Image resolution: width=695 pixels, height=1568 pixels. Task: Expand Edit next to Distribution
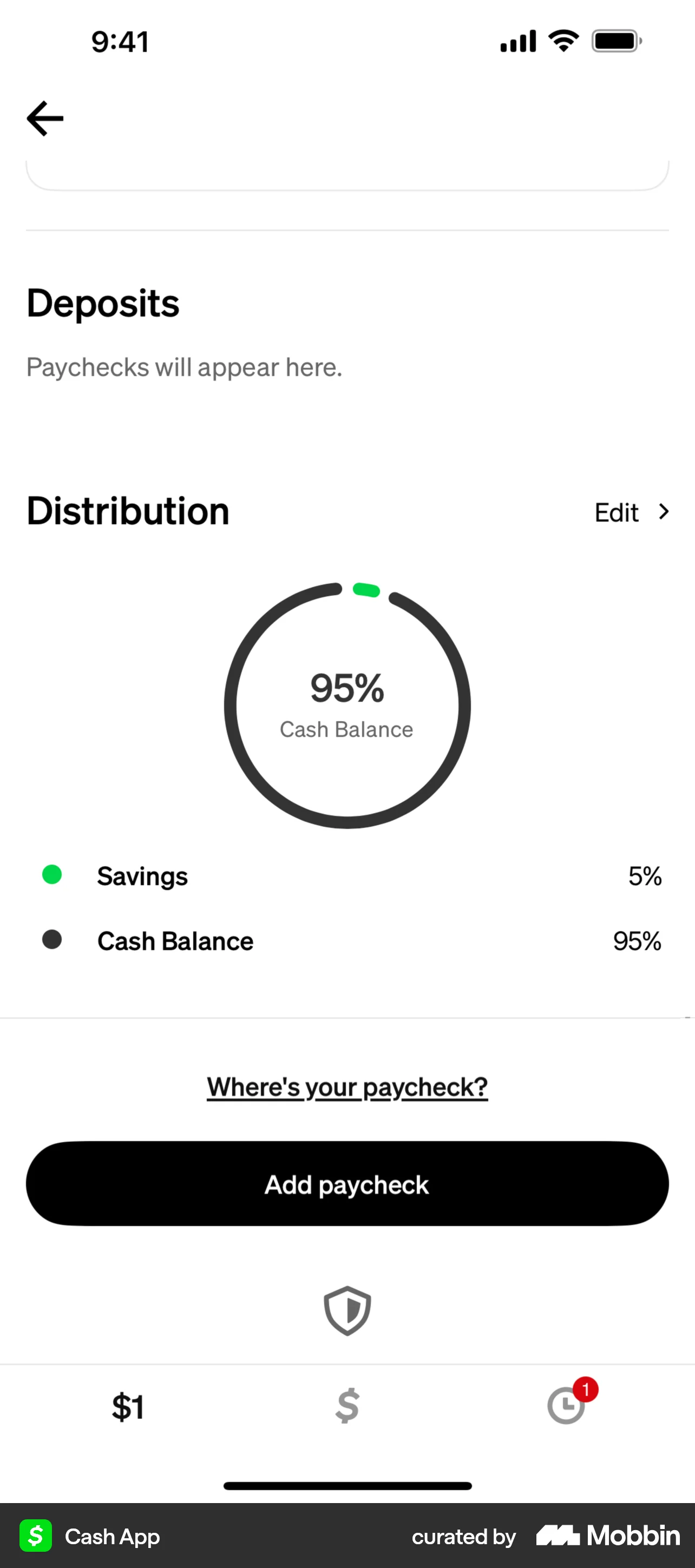(616, 512)
